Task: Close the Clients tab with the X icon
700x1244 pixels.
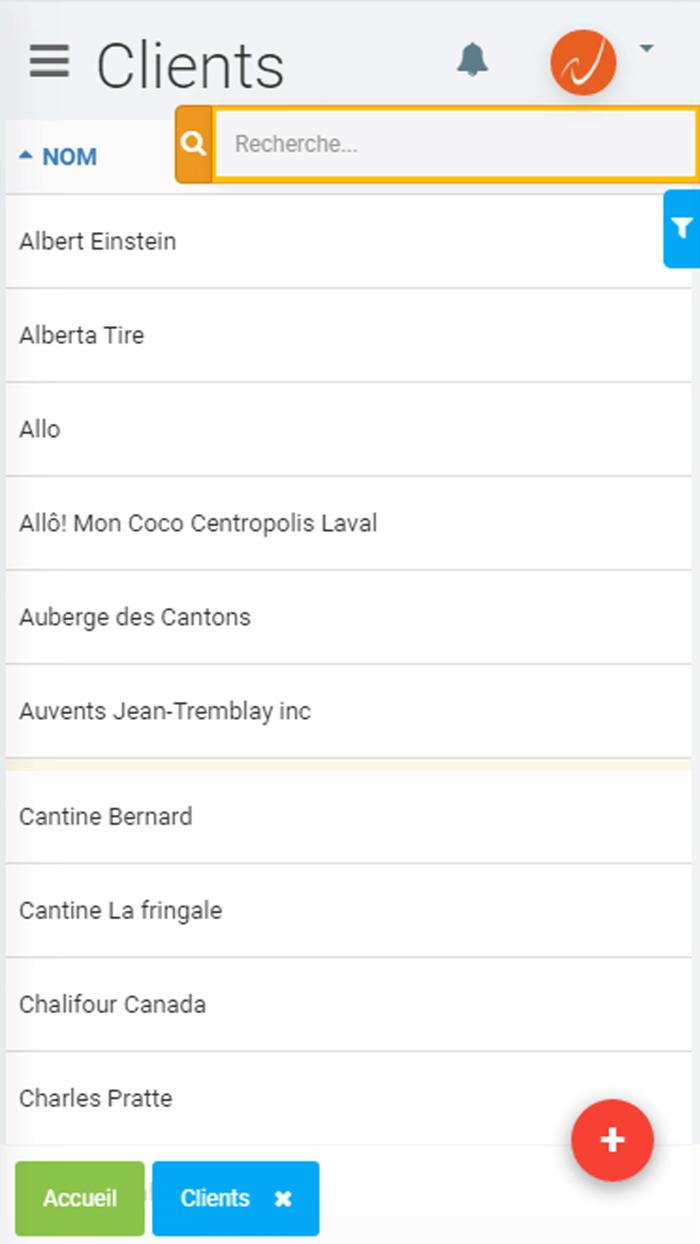Action: click(281, 1198)
